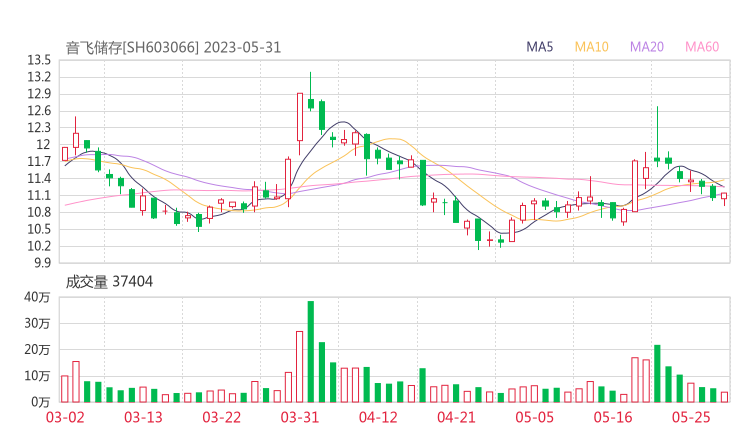This screenshot has width=740, height=440.
Task: Click the chart title 音飞储存[SH603066] 2023-05-31
Action: [x=173, y=47]
